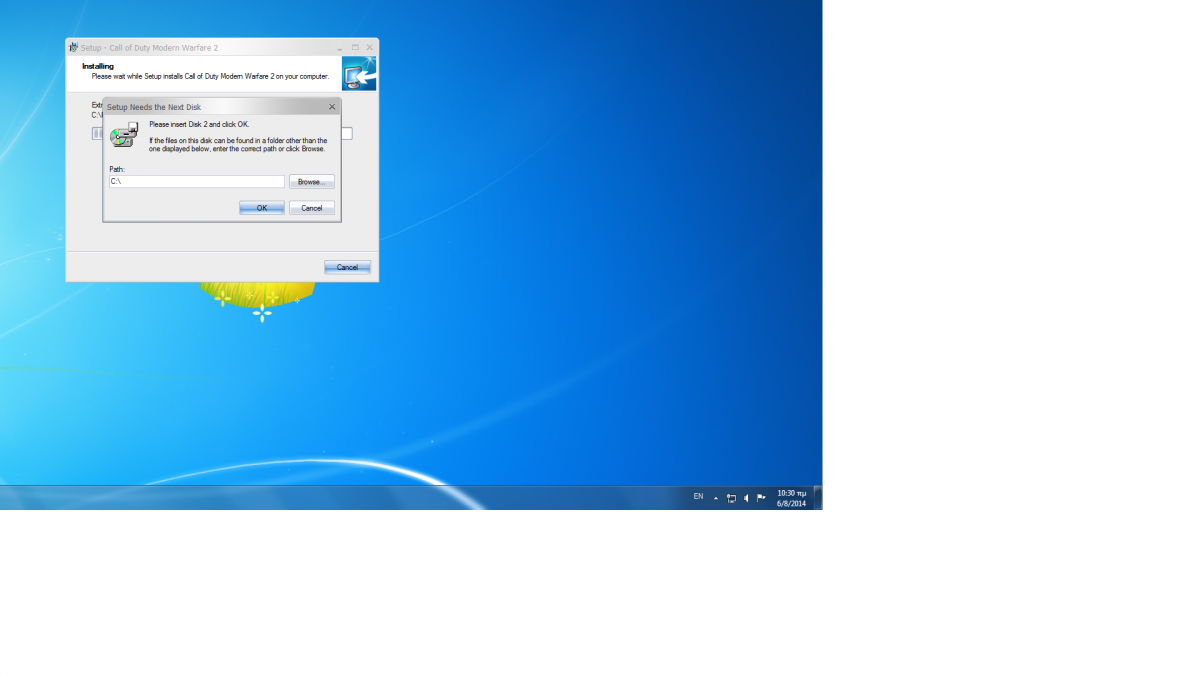Click the Show desktop strip beside the clock
The height and width of the screenshot is (675, 1200).
818,498
